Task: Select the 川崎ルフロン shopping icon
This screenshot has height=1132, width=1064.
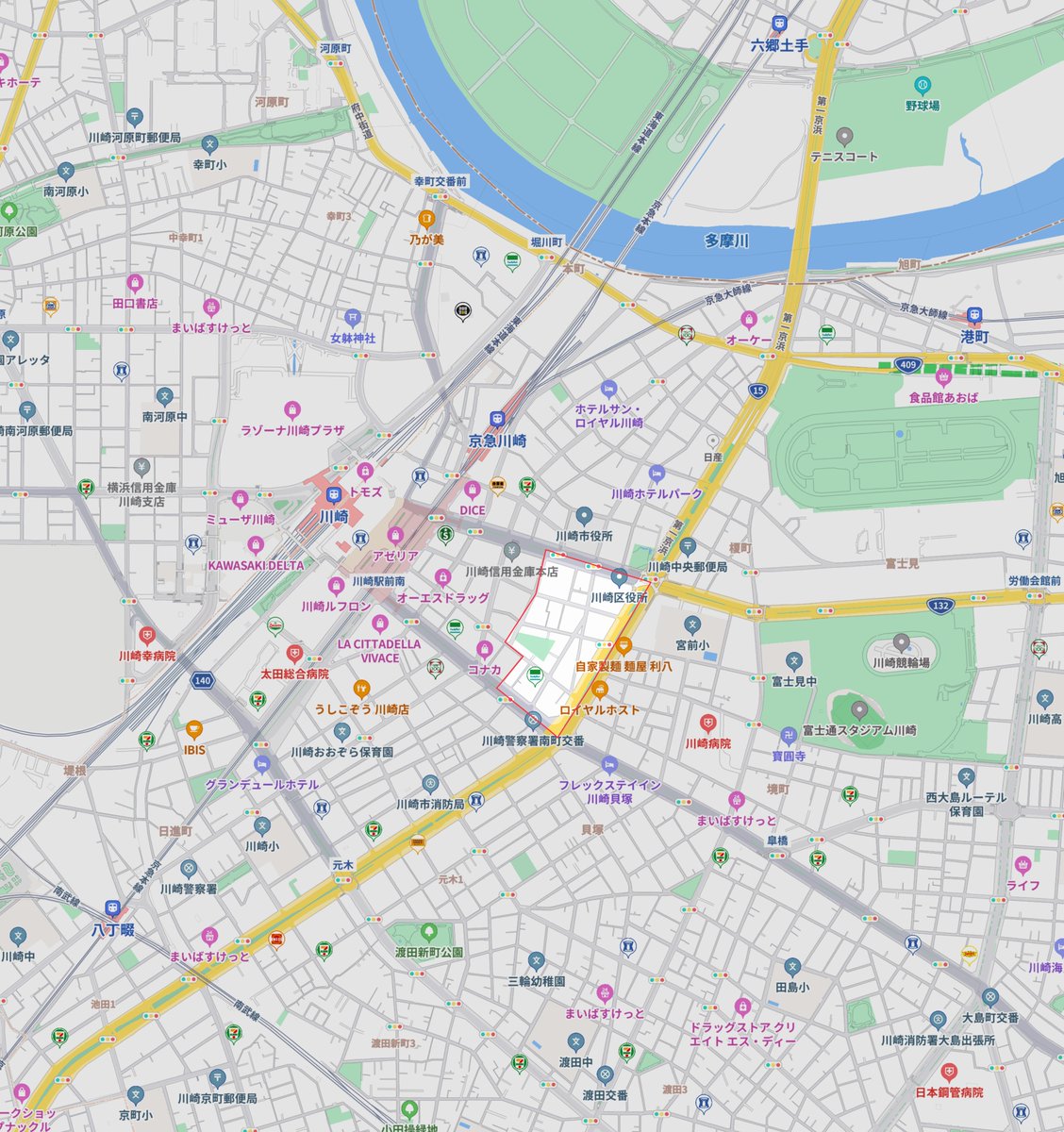Action: 336,586
